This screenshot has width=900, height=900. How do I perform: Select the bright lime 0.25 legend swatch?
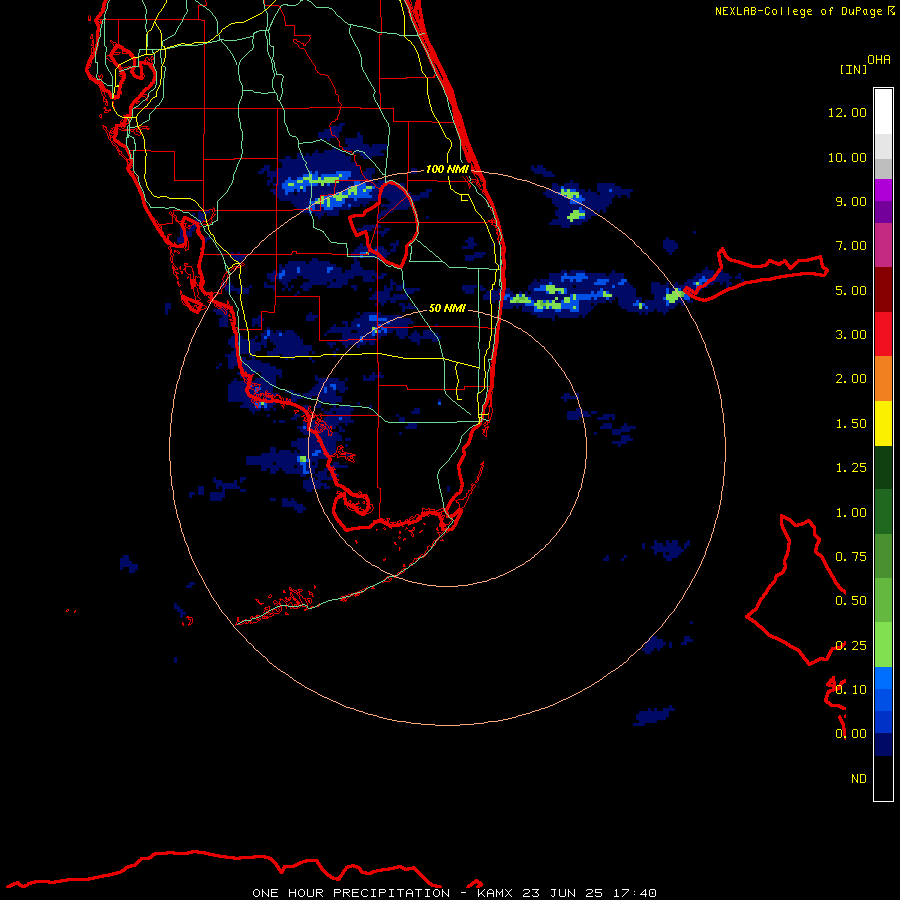883,645
